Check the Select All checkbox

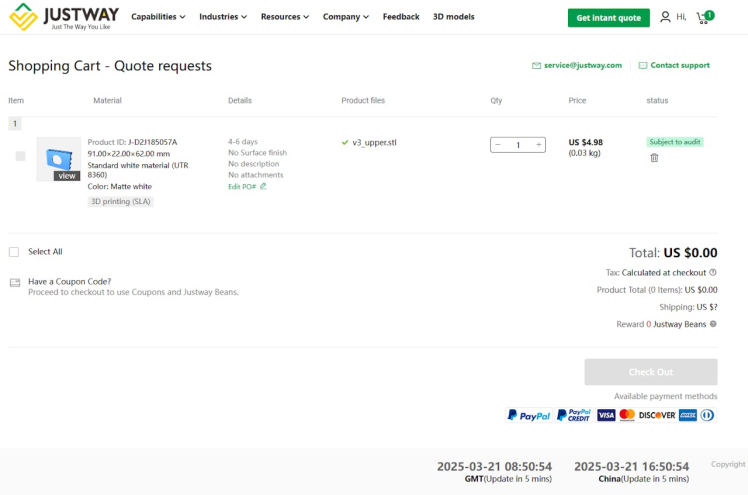point(14,252)
